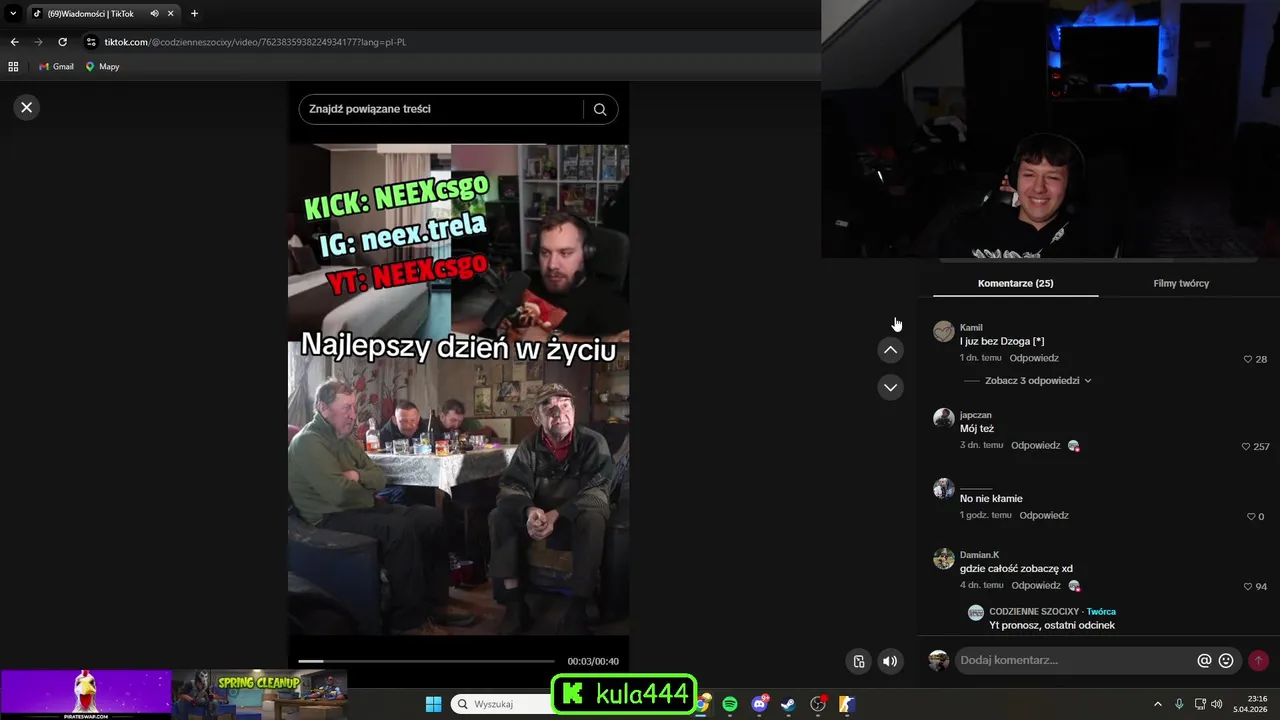Click Kamil's avatar picture
This screenshot has height=720, width=1280.
[x=943, y=331]
